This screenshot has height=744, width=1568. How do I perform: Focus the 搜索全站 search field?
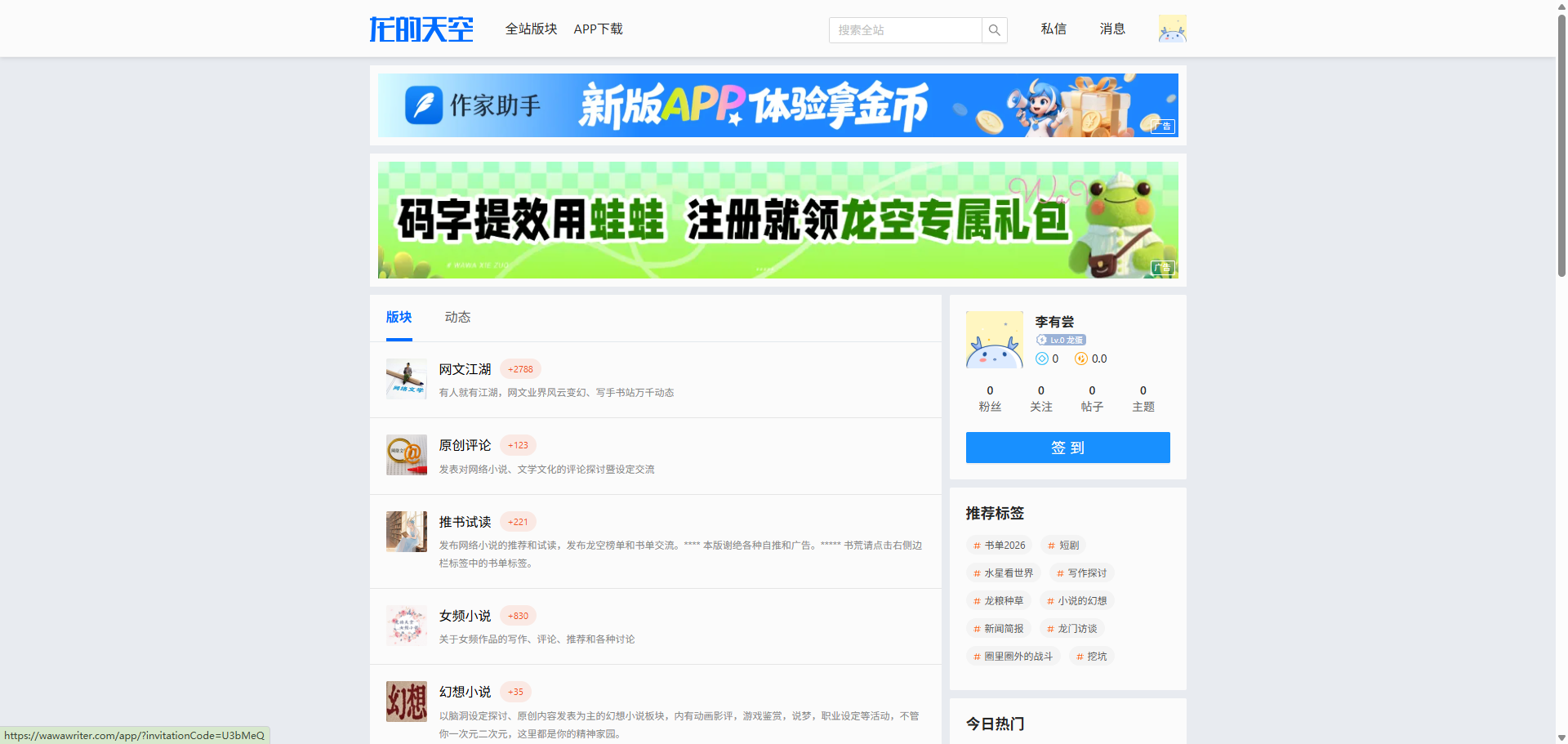point(905,30)
